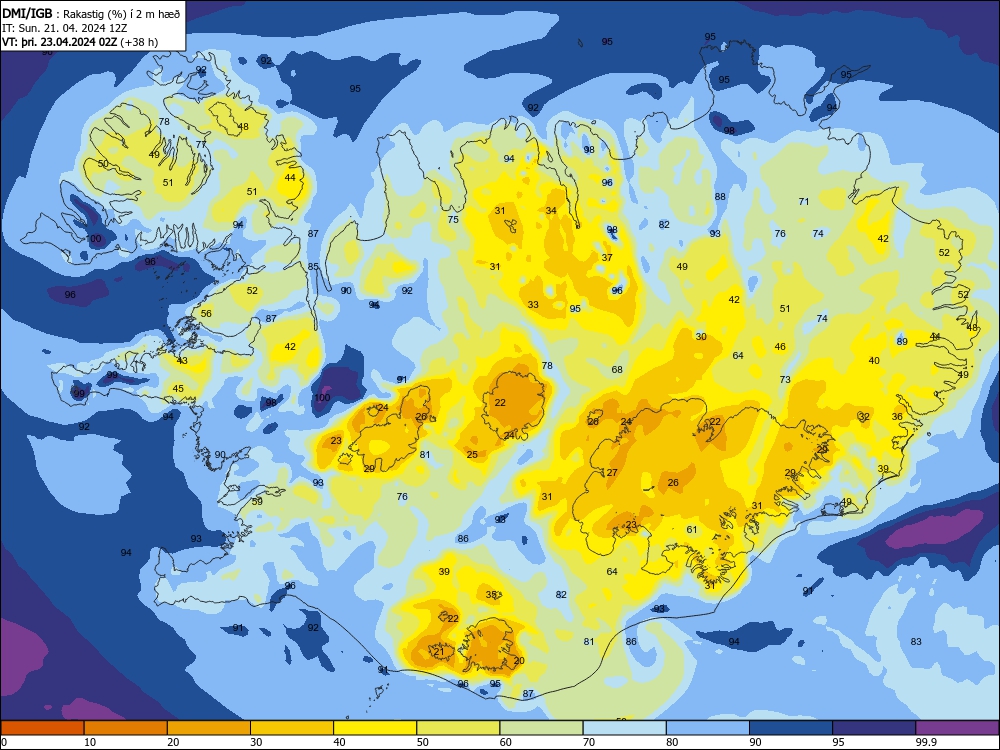
Task: Click the 90–95 dark blue legend segment
Action: pos(791,728)
